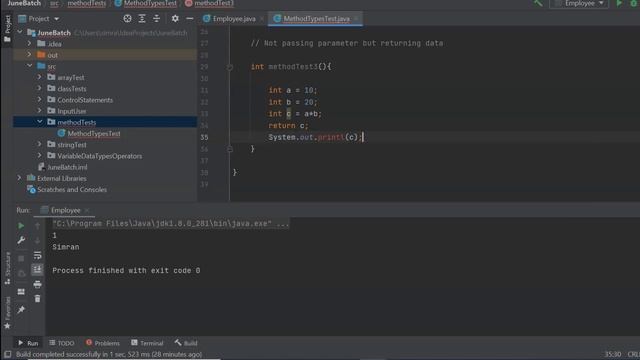Open the Run tool window button

point(28,343)
